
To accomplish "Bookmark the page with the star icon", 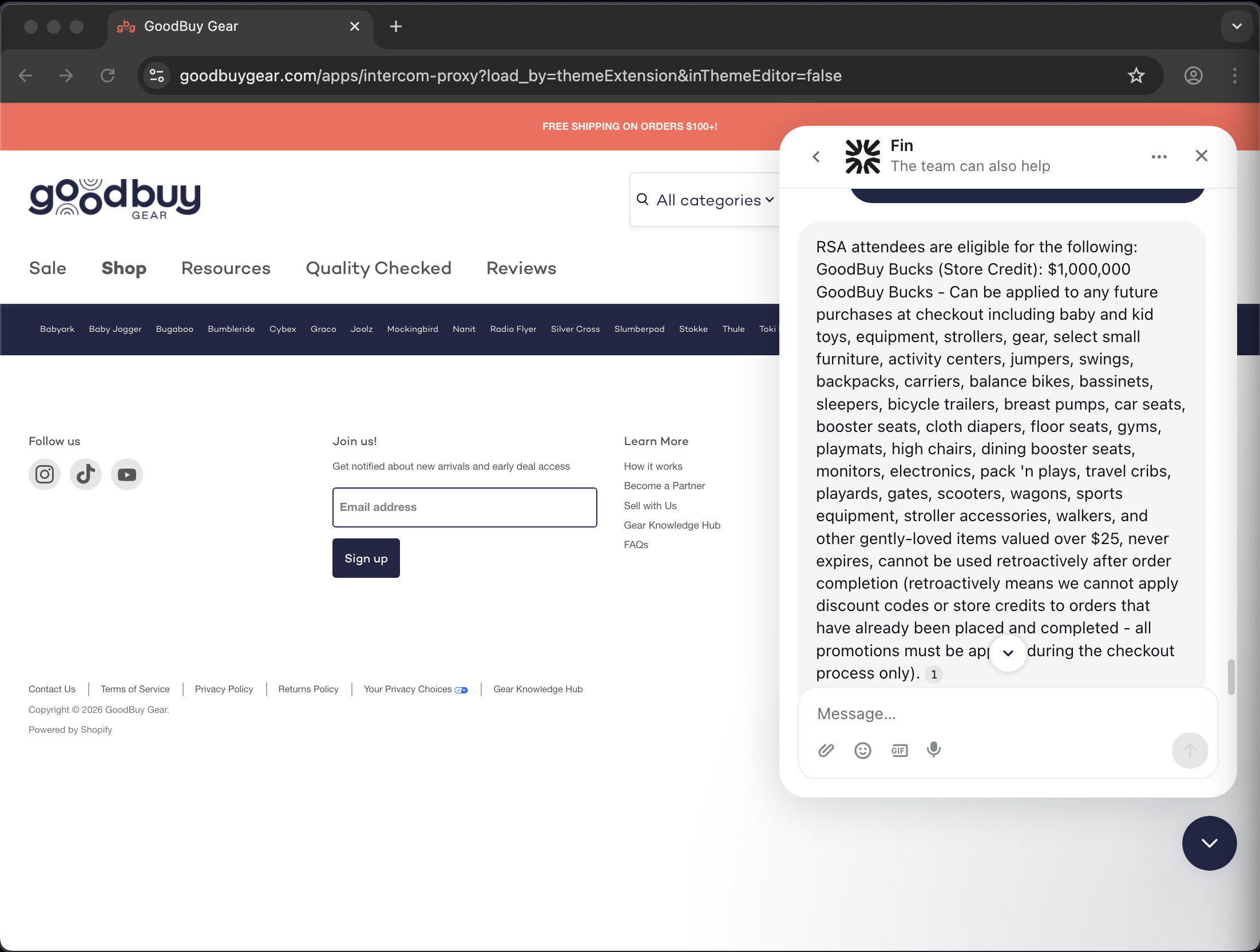I will [1136, 75].
